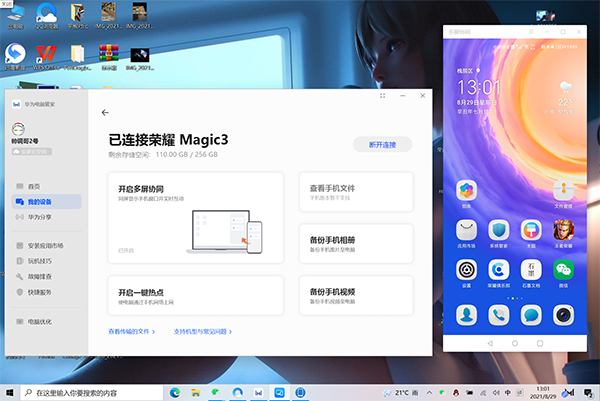Select 首页 in the sidebar
The image size is (600, 401).
[34, 187]
